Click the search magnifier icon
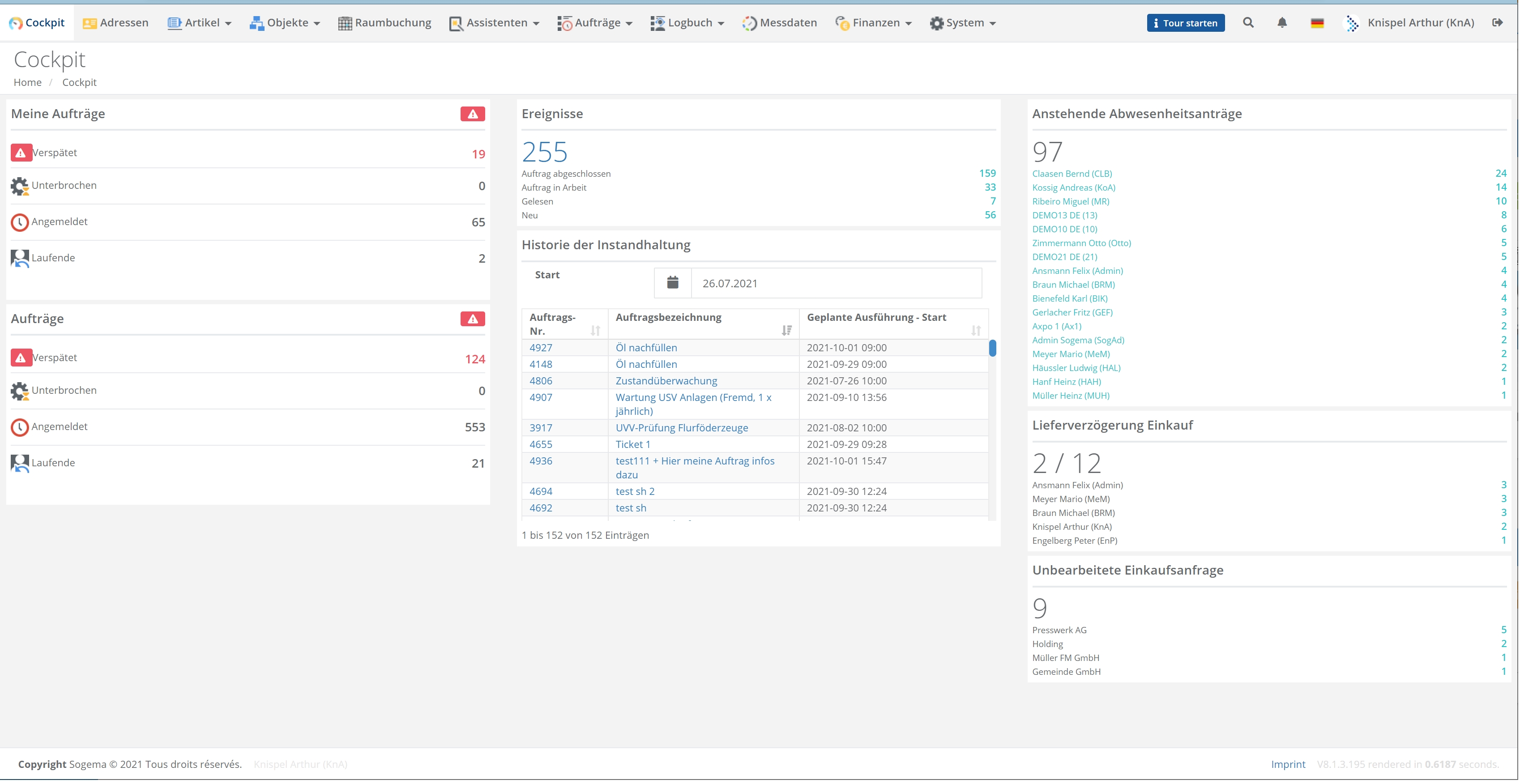The height and width of the screenshot is (784, 1520). click(1248, 22)
